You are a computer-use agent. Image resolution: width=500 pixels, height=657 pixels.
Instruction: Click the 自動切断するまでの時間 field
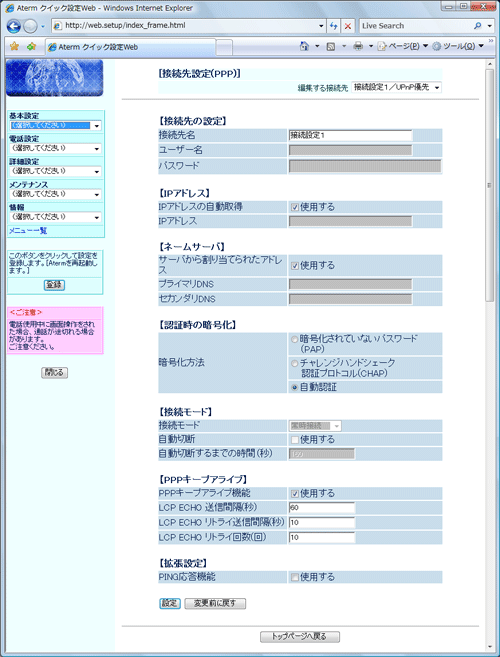[322, 454]
